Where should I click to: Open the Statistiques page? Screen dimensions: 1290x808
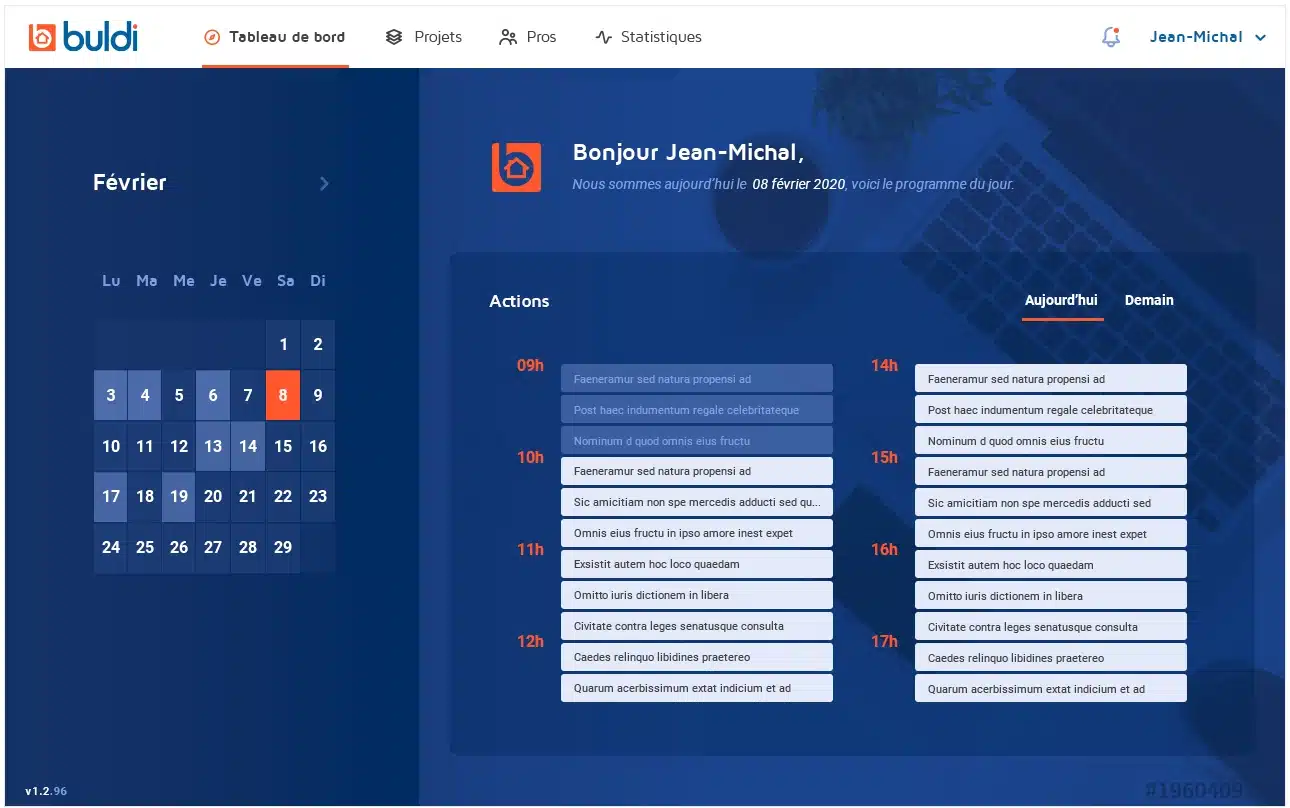(x=648, y=37)
